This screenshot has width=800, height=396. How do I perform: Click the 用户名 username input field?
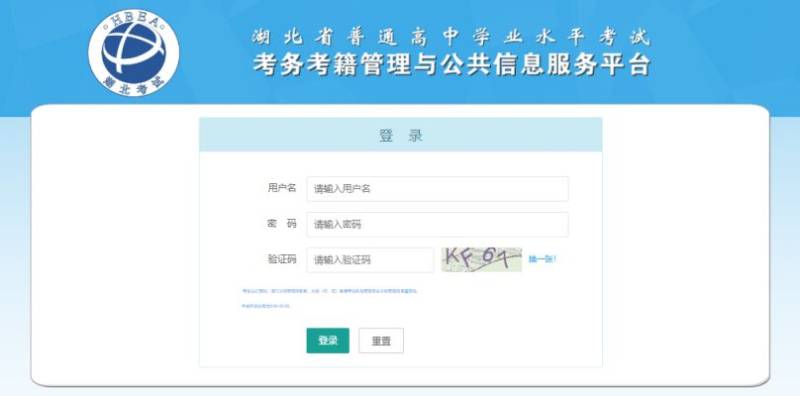[x=437, y=189]
